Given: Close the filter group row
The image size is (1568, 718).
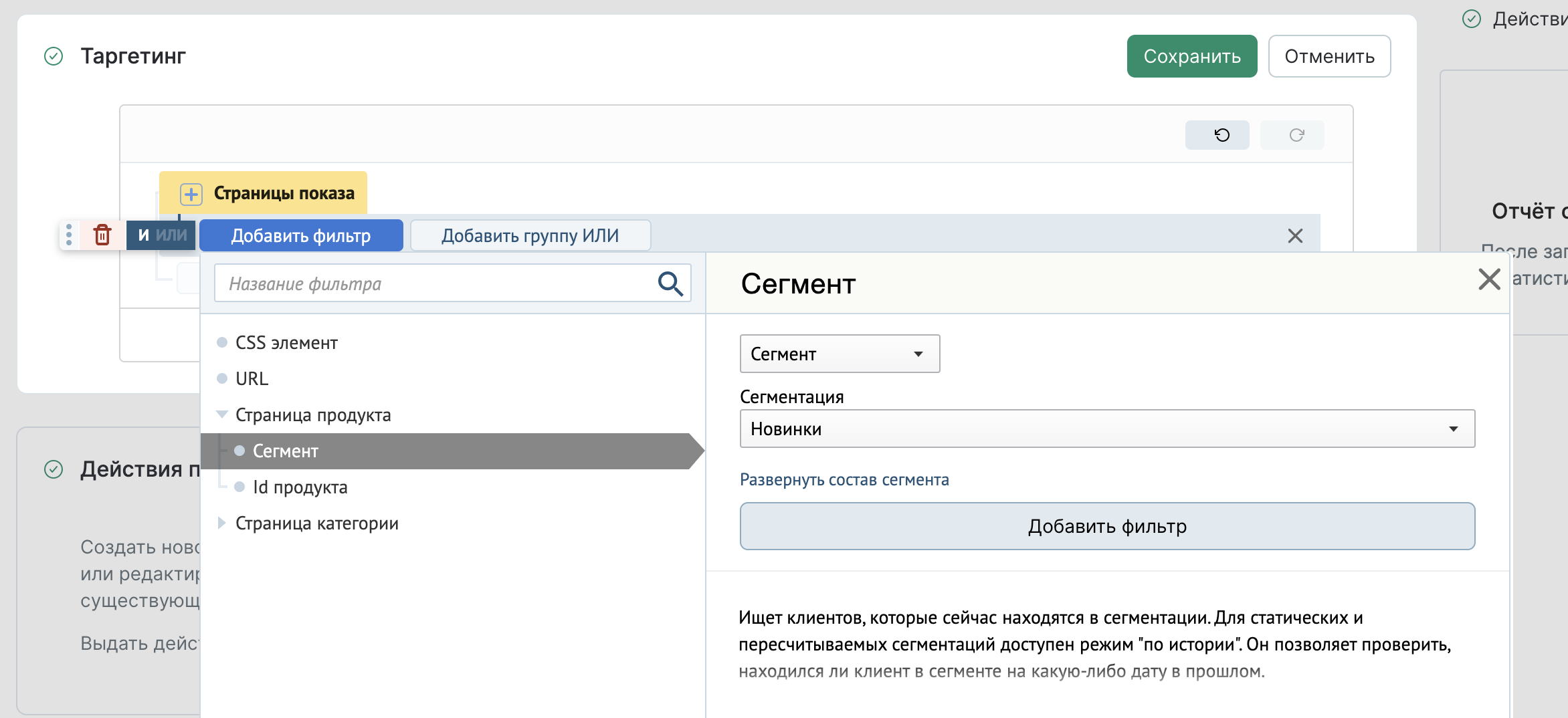Looking at the screenshot, I should (1295, 235).
